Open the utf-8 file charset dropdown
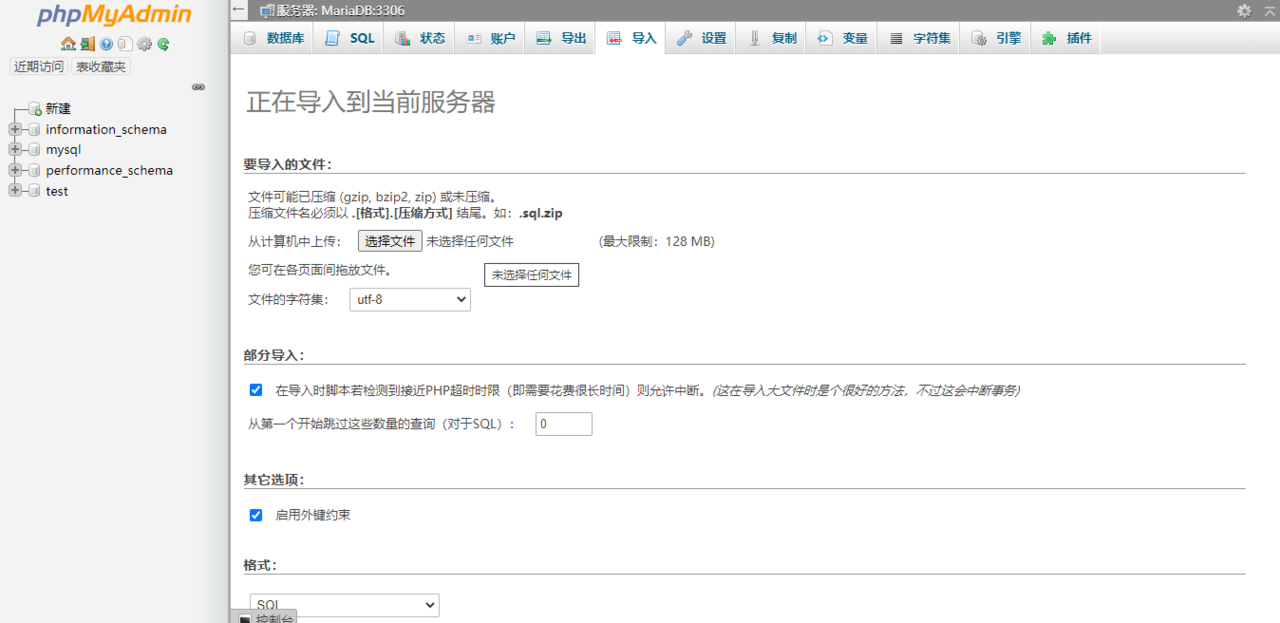Viewport: 1280px width, 623px height. point(410,299)
